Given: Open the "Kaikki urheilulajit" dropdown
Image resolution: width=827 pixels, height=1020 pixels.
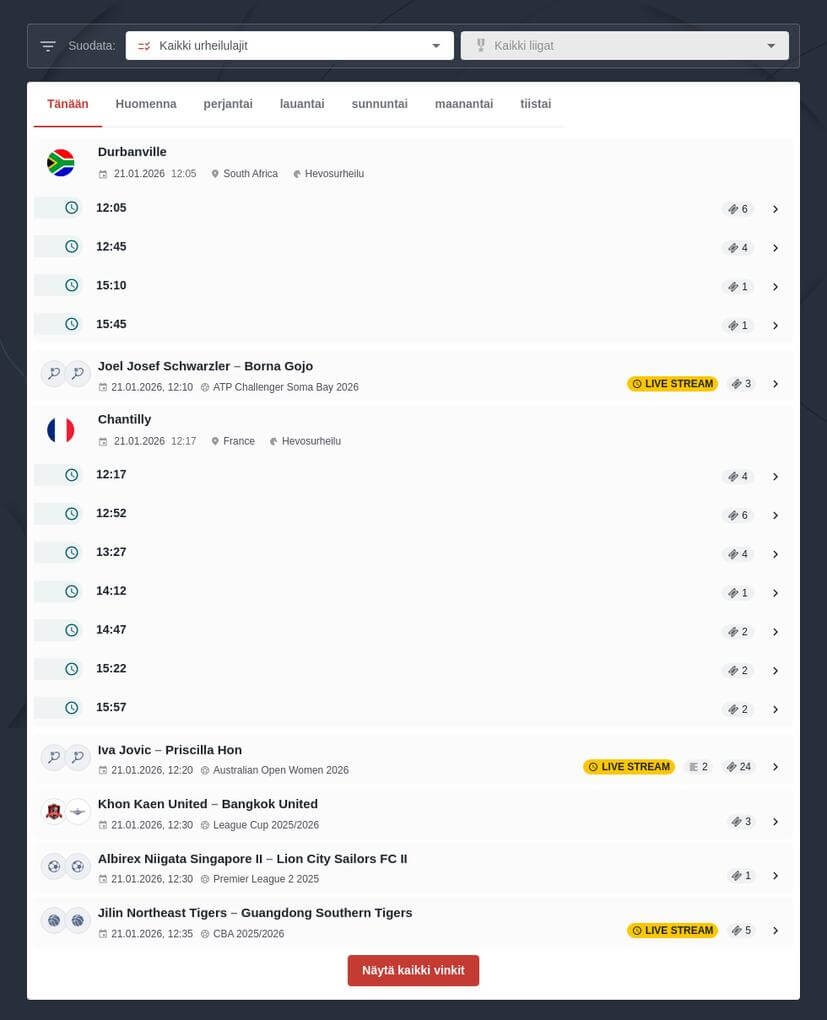Looking at the screenshot, I should [x=289, y=45].
